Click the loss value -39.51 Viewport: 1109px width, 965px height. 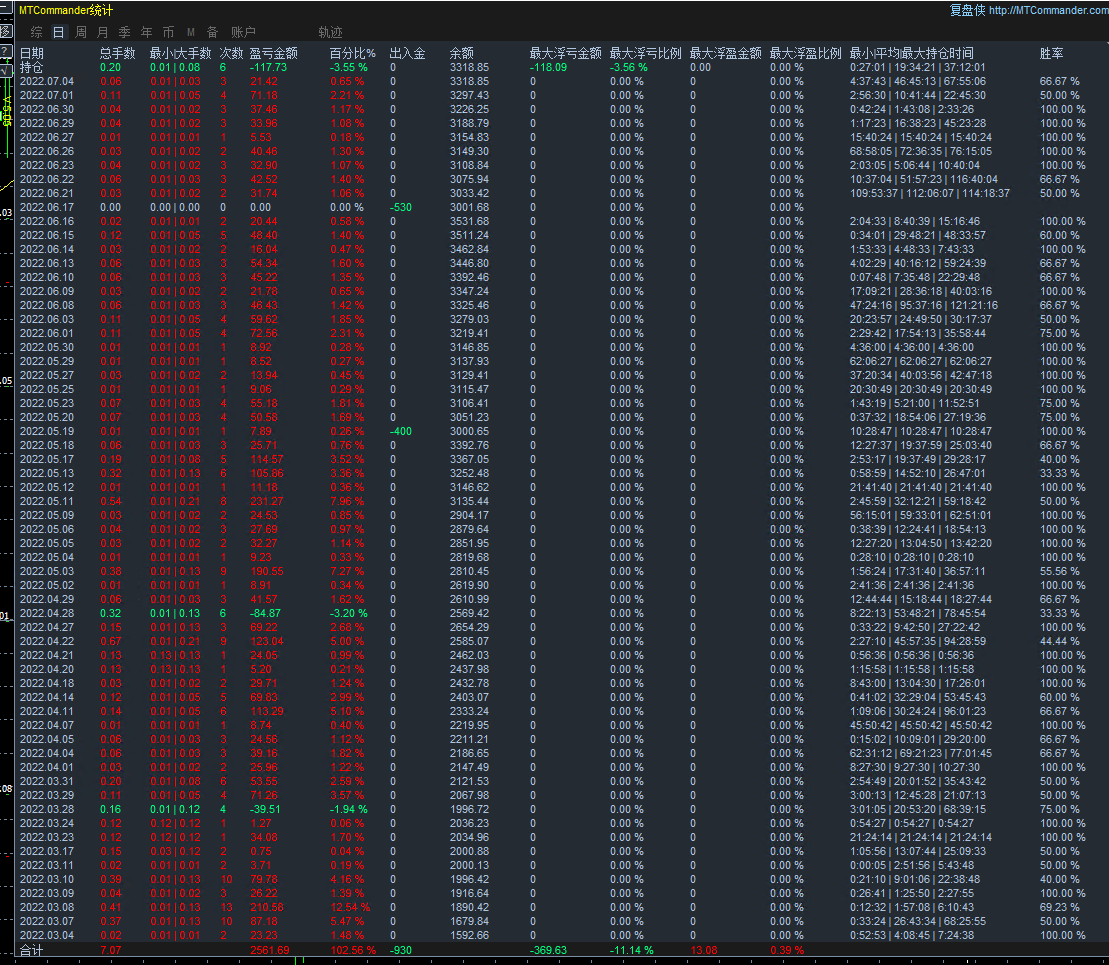(x=265, y=809)
